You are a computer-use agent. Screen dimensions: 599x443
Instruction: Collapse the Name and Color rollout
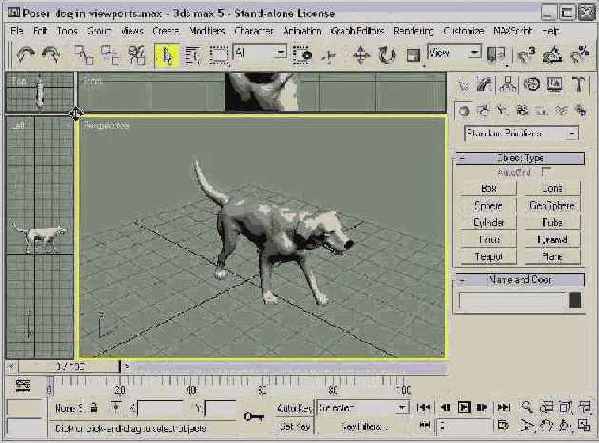520,280
